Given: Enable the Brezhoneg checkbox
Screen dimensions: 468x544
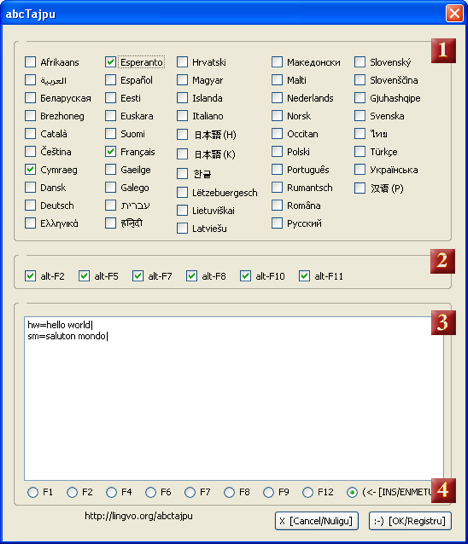Looking at the screenshot, I should point(31,116).
